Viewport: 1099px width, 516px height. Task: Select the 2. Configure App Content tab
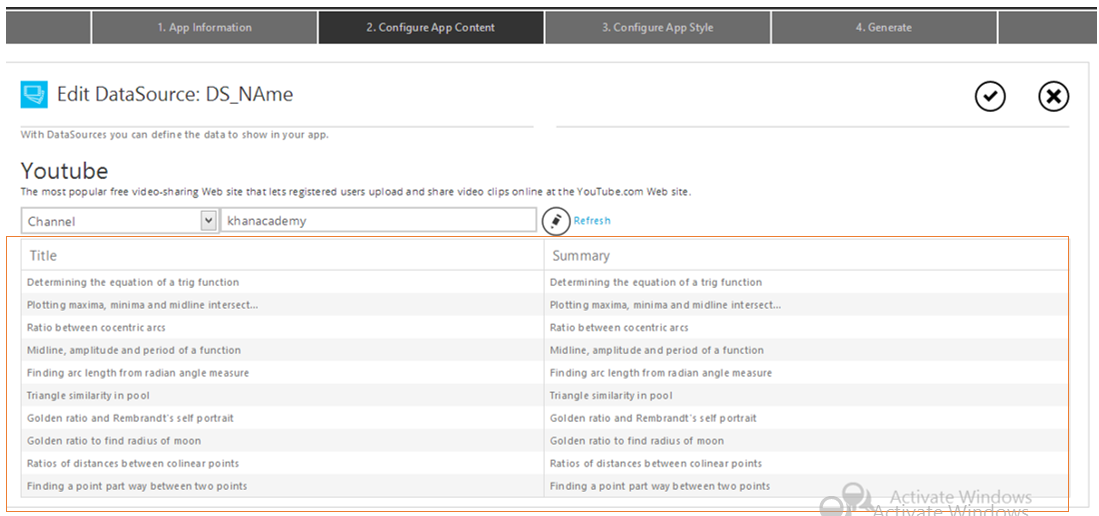coord(431,28)
